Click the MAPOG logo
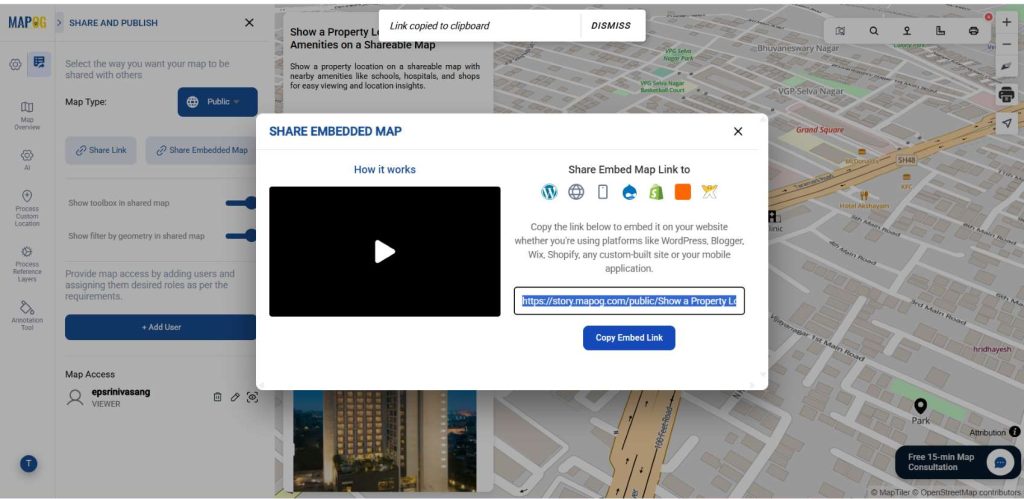The width and height of the screenshot is (1024, 499). pyautogui.click(x=27, y=23)
